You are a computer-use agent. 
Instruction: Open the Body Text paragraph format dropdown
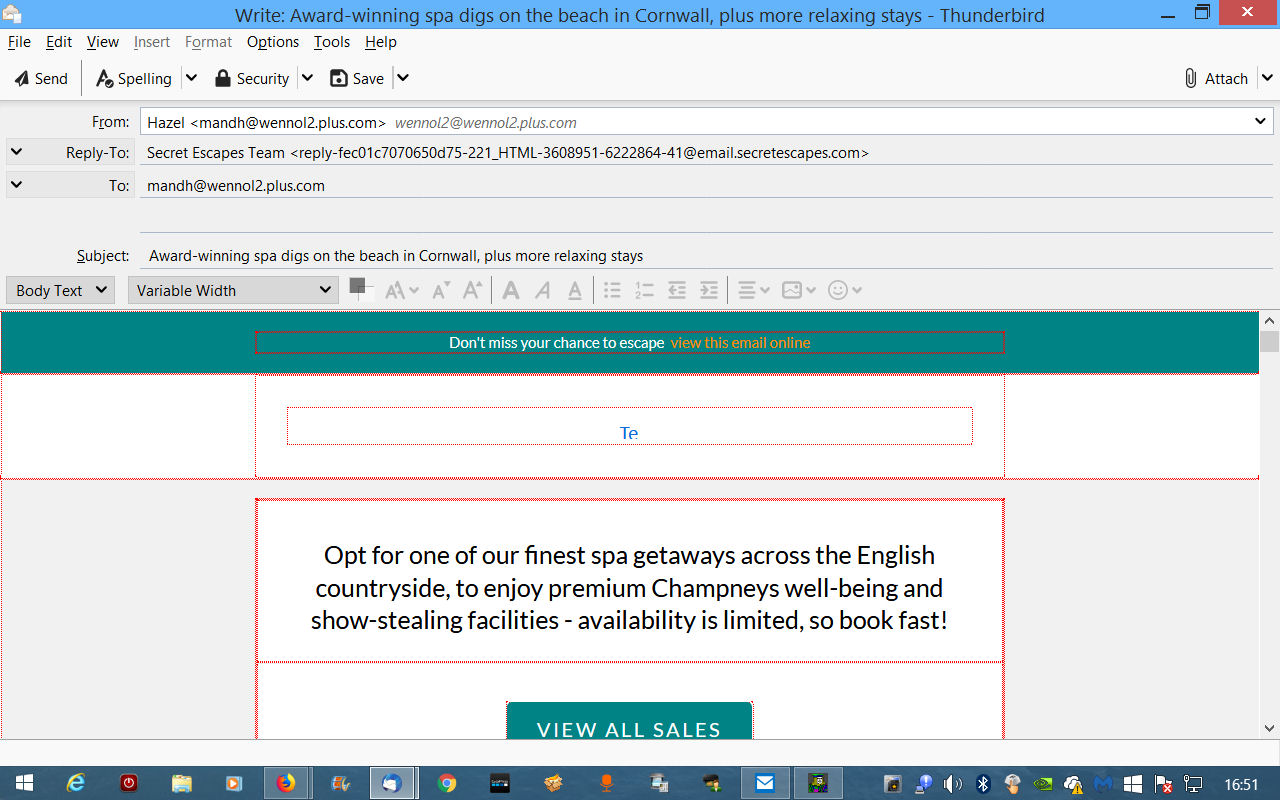61,290
